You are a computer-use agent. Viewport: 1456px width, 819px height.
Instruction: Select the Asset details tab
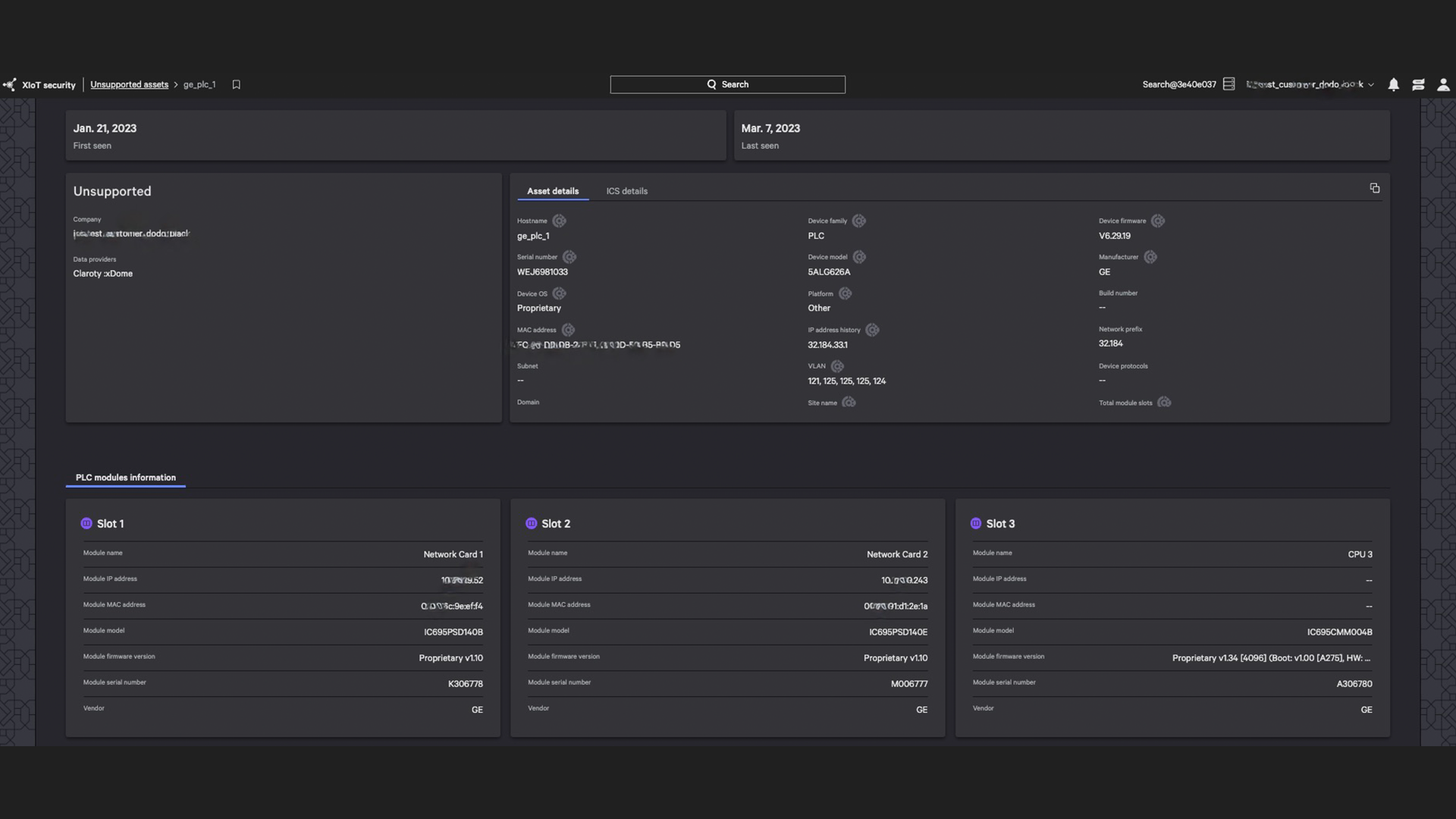pos(552,191)
